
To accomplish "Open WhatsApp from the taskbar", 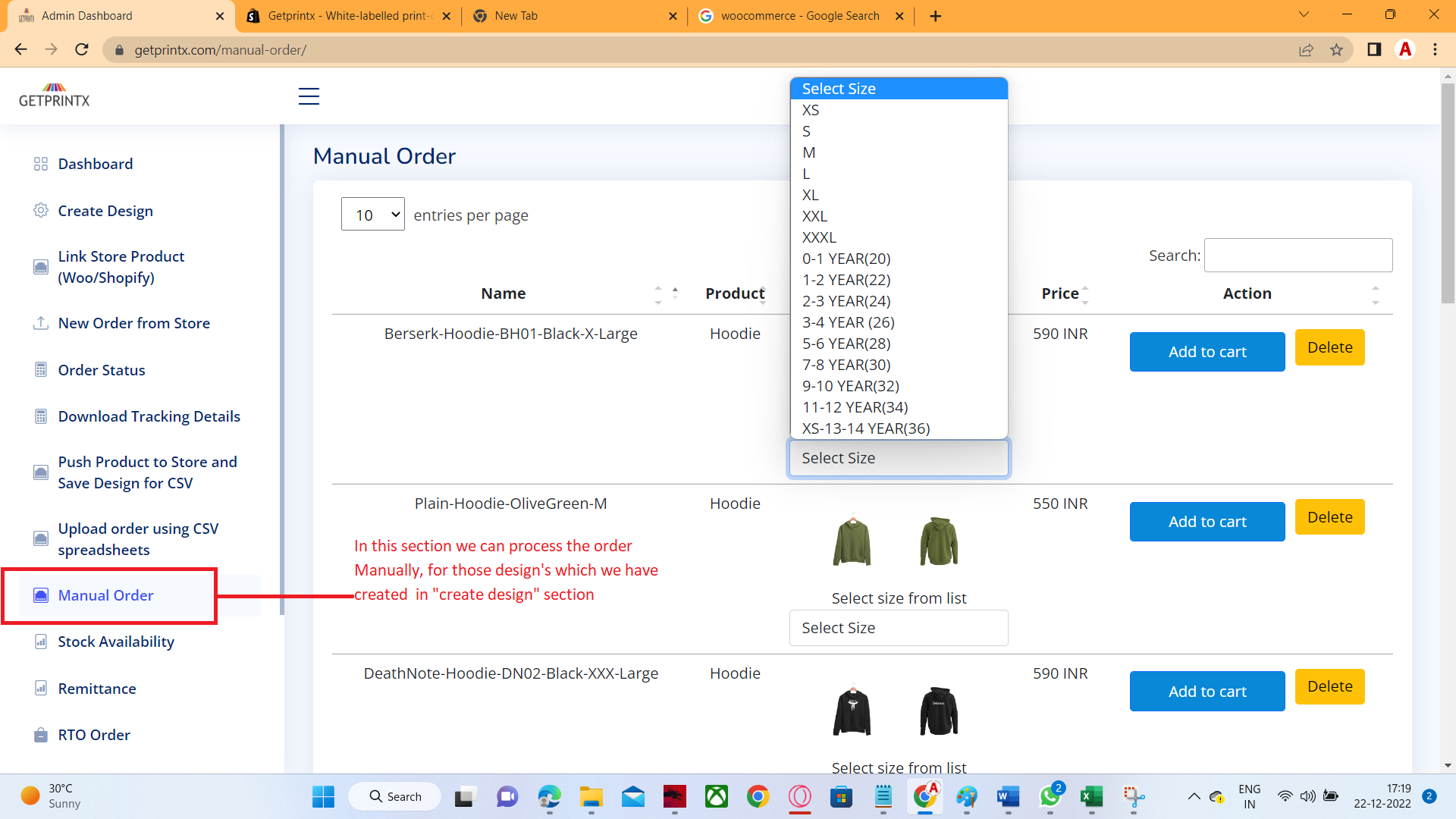I will (x=1050, y=797).
